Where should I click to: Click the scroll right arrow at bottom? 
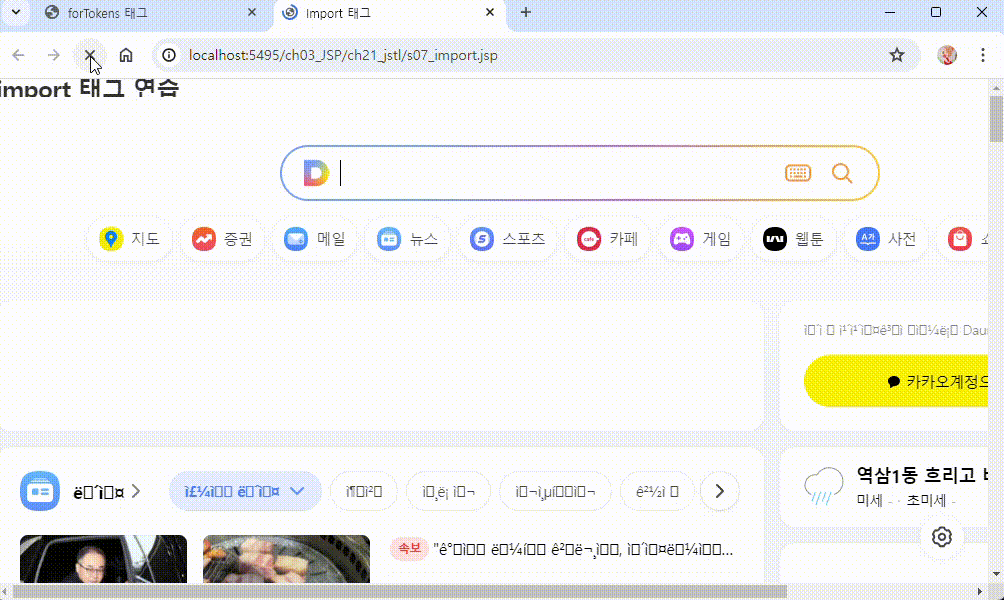pyautogui.click(x=980, y=591)
